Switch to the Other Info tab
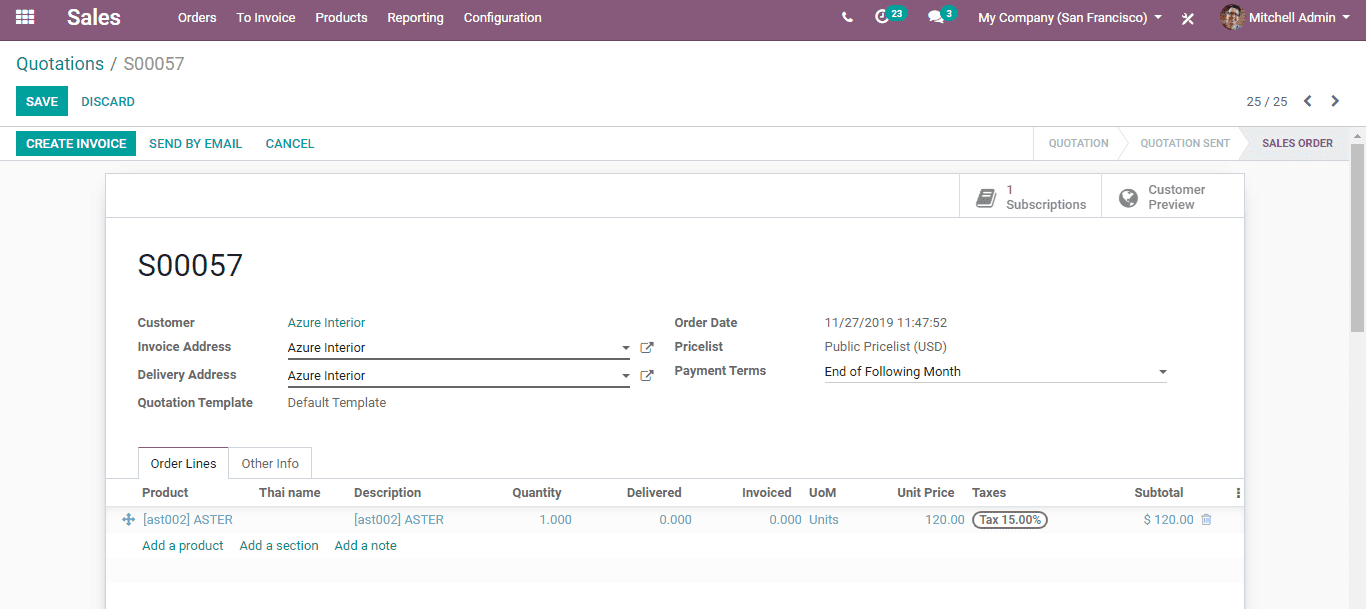The height and width of the screenshot is (609, 1366). (x=270, y=464)
